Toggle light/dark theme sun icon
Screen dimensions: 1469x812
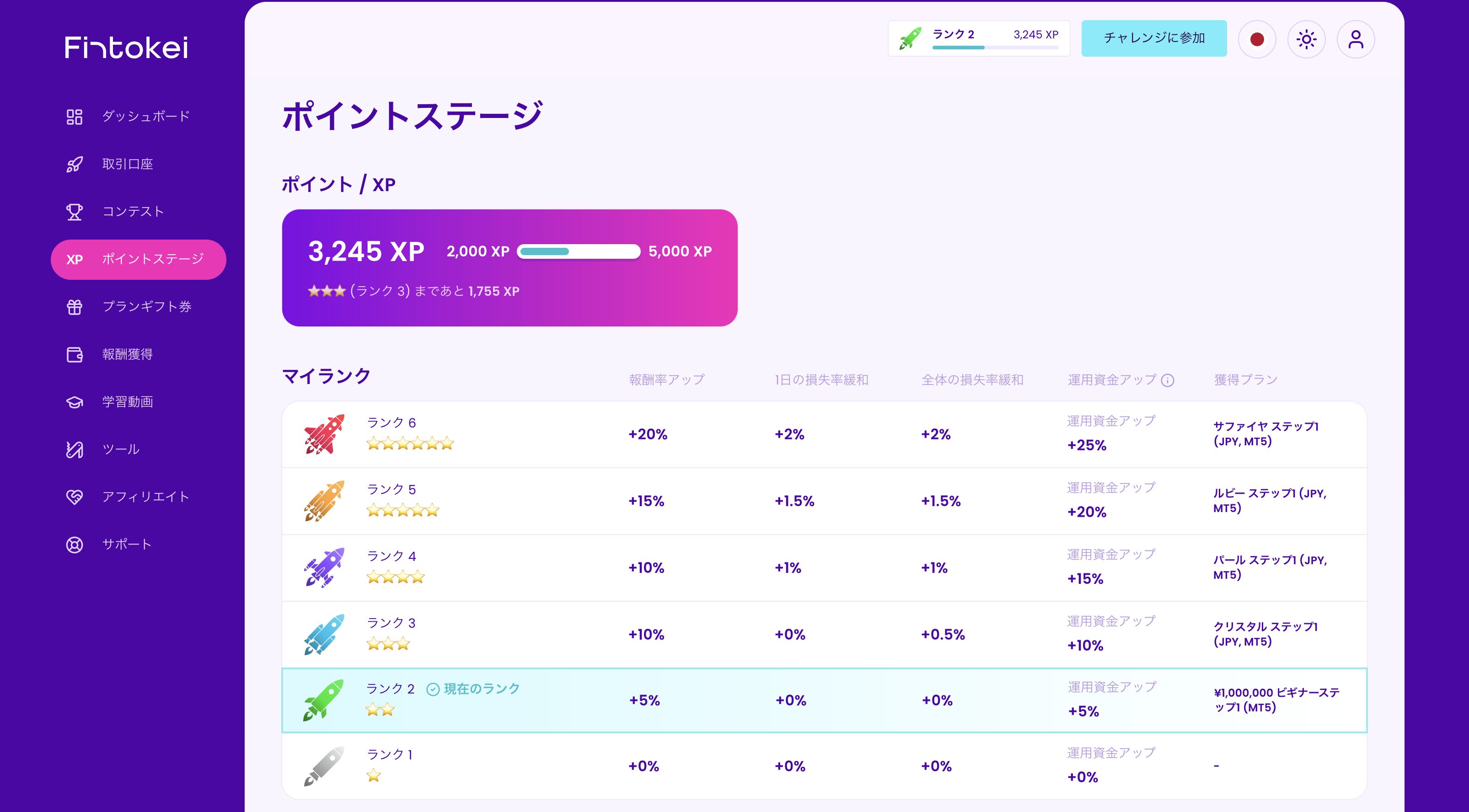point(1306,39)
